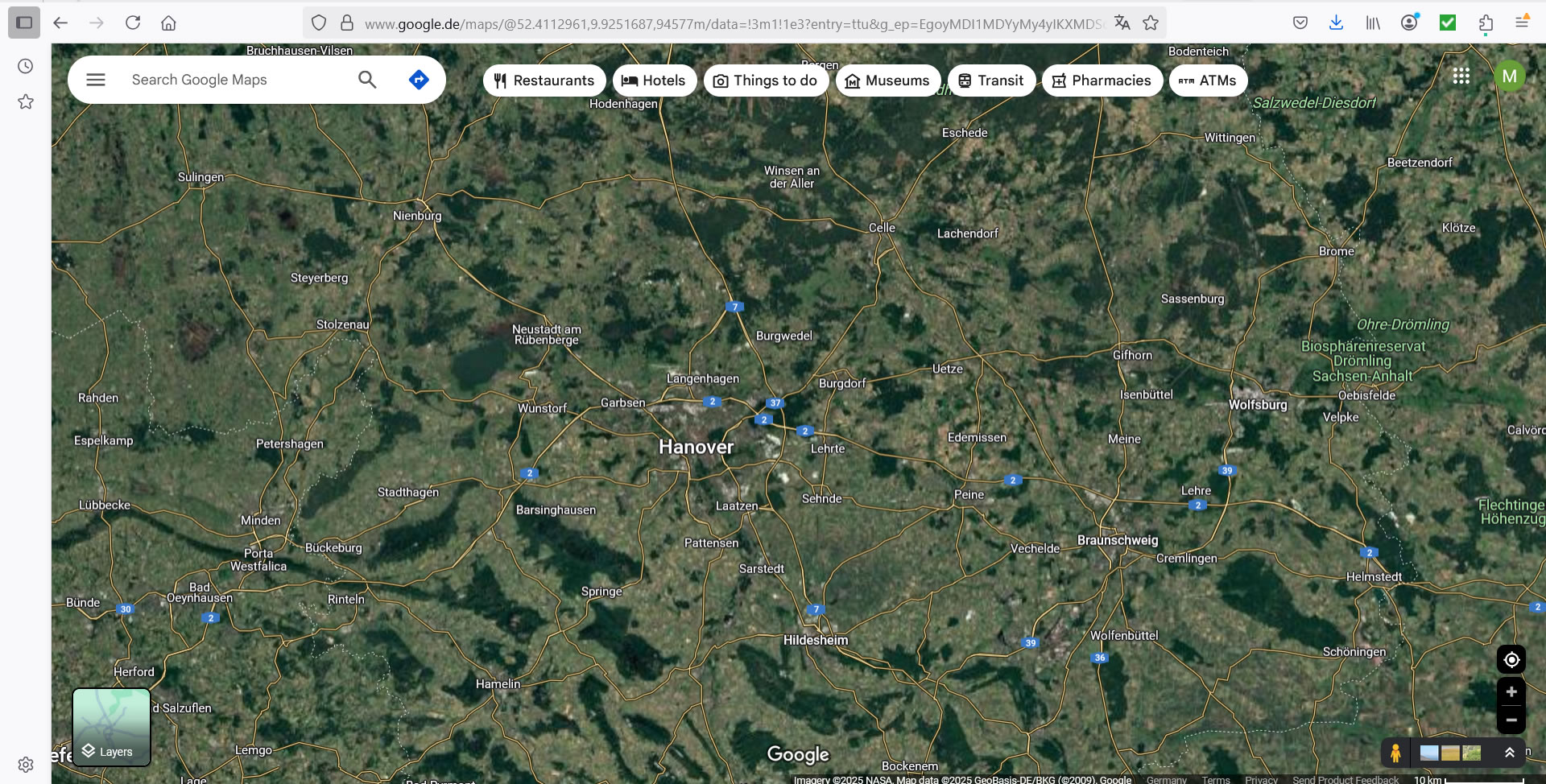Expand the imagery strip with double chevron
1546x784 pixels.
coord(1510,753)
